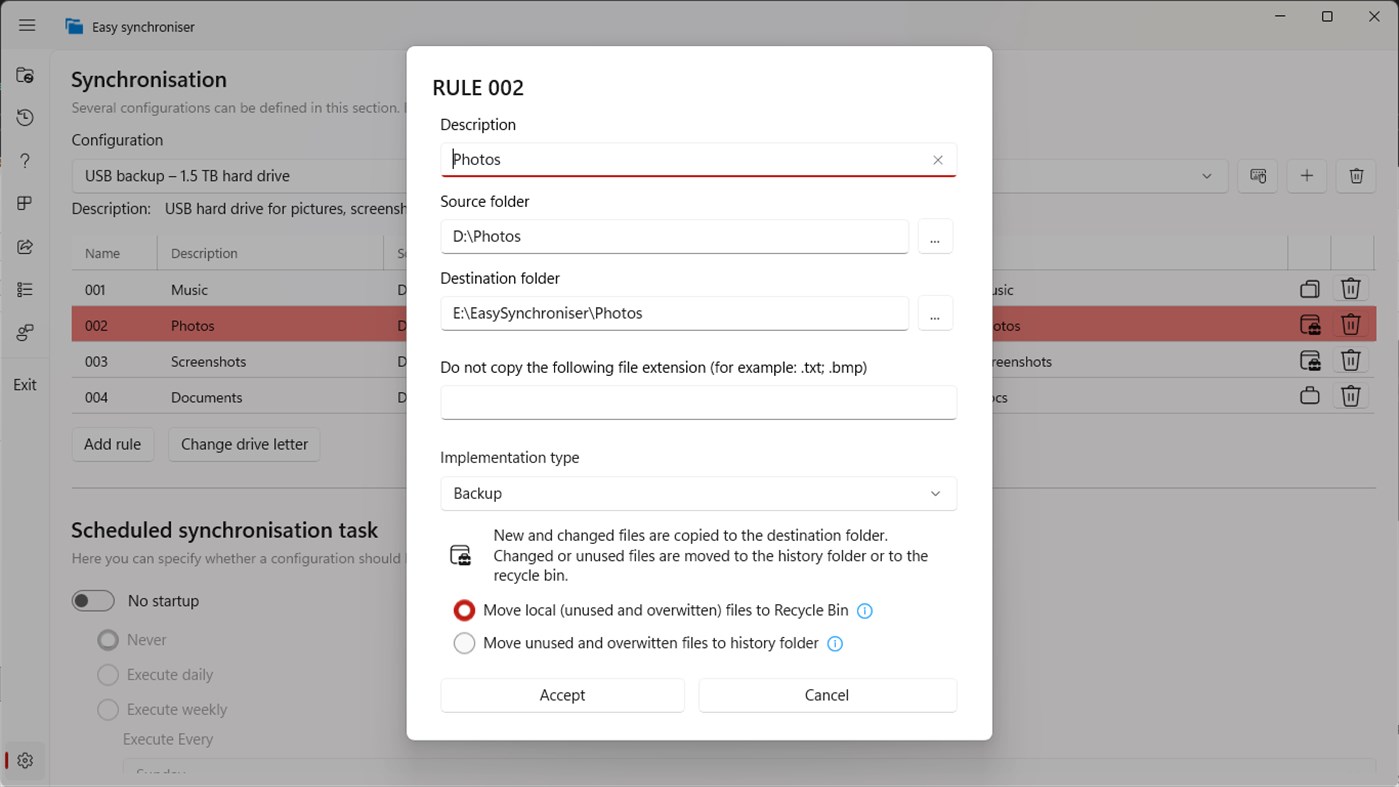This screenshot has width=1399, height=787.
Task: Accept the rule changes
Action: coord(562,695)
